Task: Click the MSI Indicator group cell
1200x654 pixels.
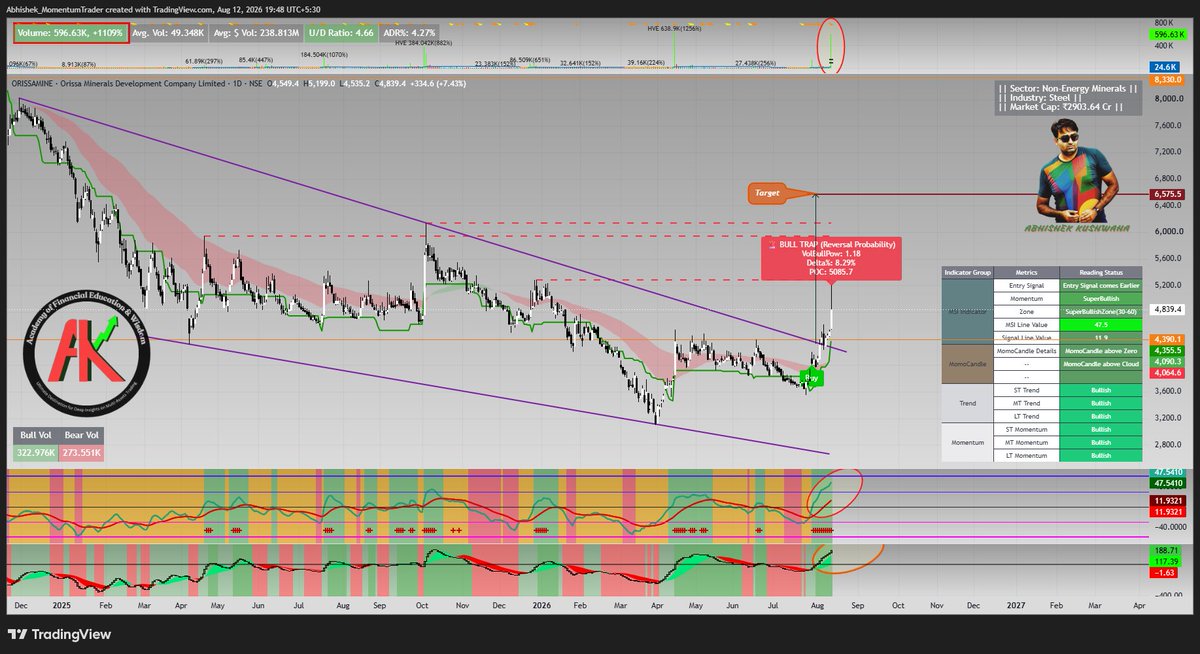Action: pos(965,311)
